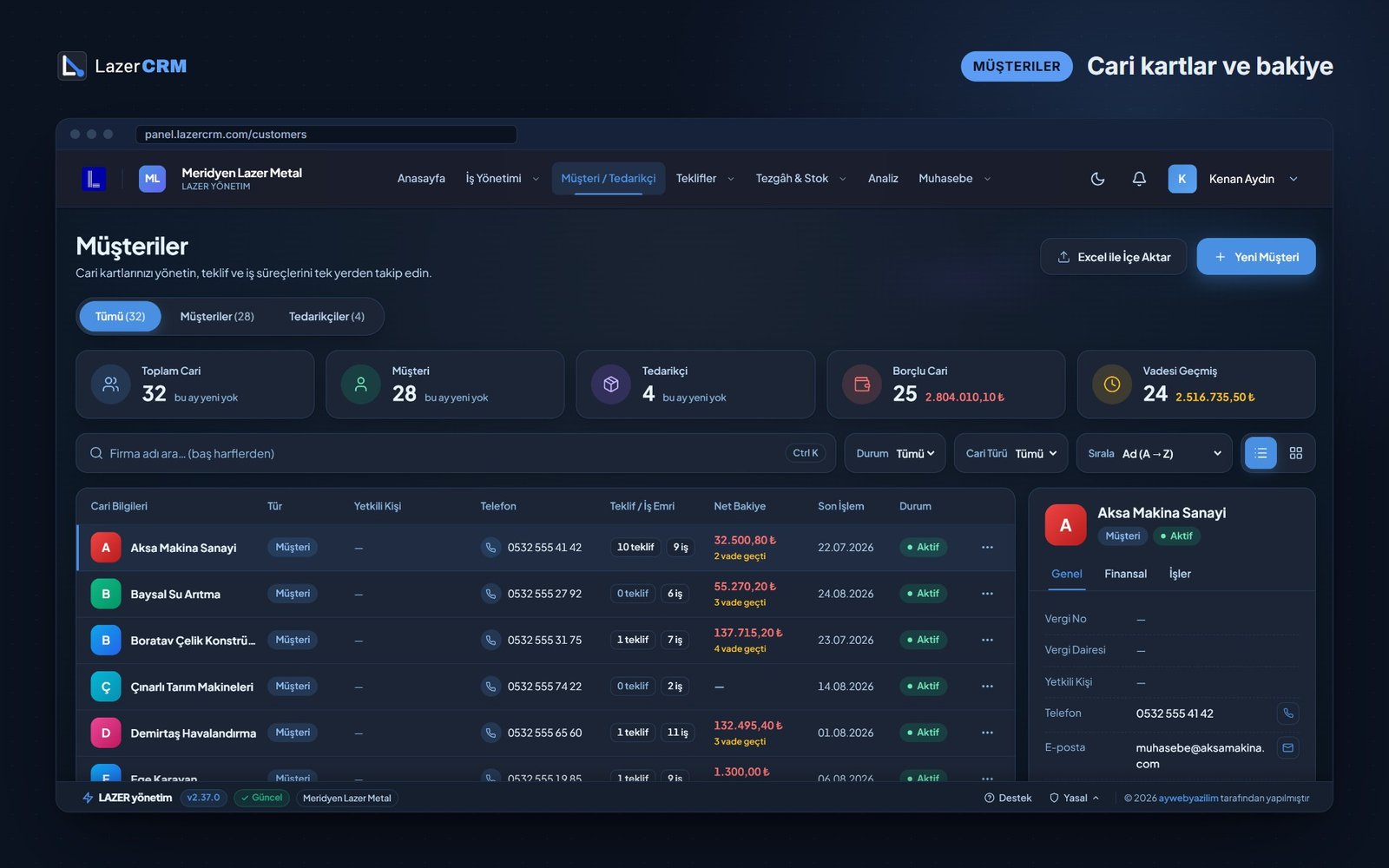This screenshot has height=868, width=1389.
Task: Open notifications bell icon
Action: [x=1139, y=179]
